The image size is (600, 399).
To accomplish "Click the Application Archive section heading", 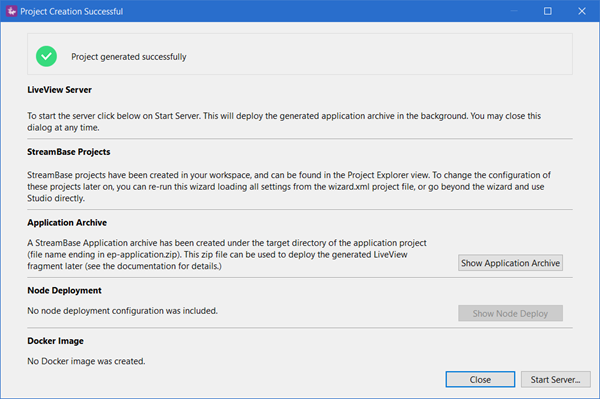I will 67,223.
